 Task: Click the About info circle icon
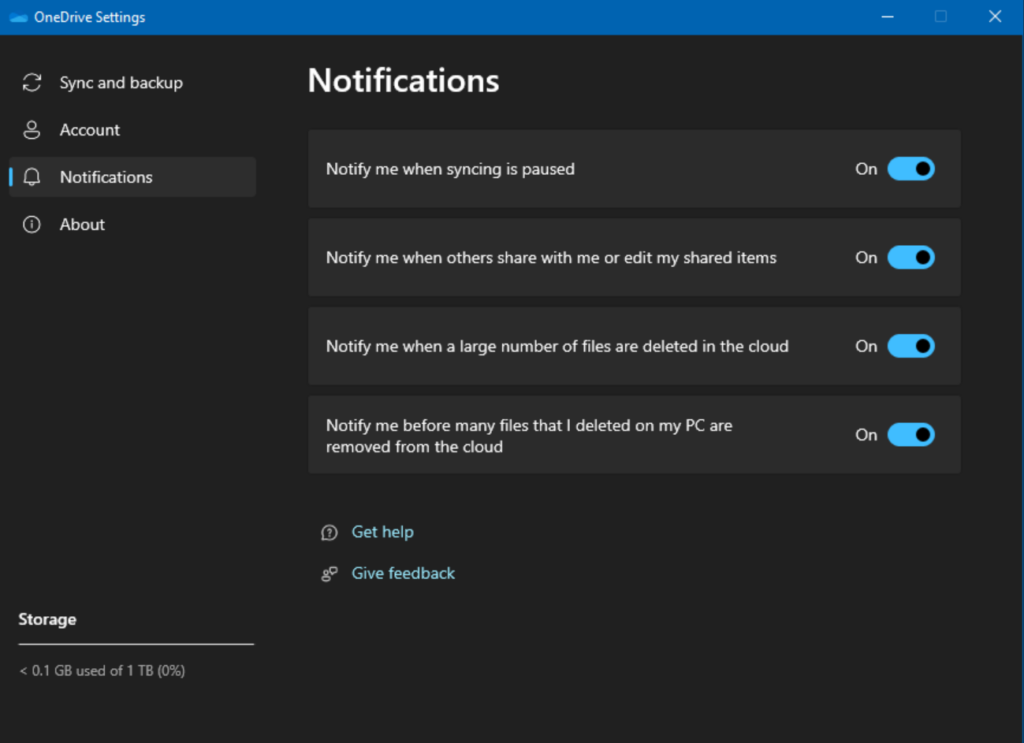(x=32, y=225)
